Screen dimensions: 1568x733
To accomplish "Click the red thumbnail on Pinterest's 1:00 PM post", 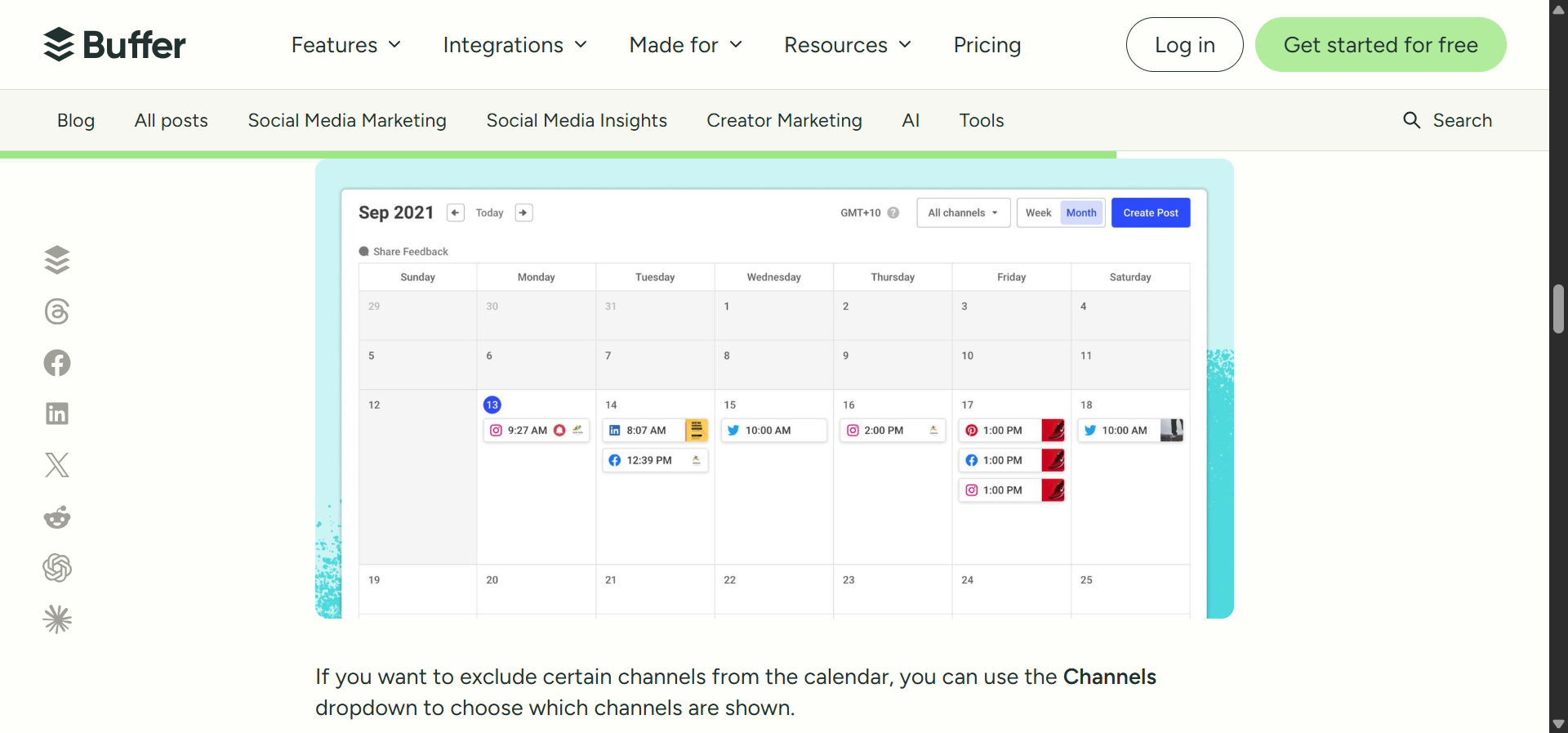I will 1053,431.
